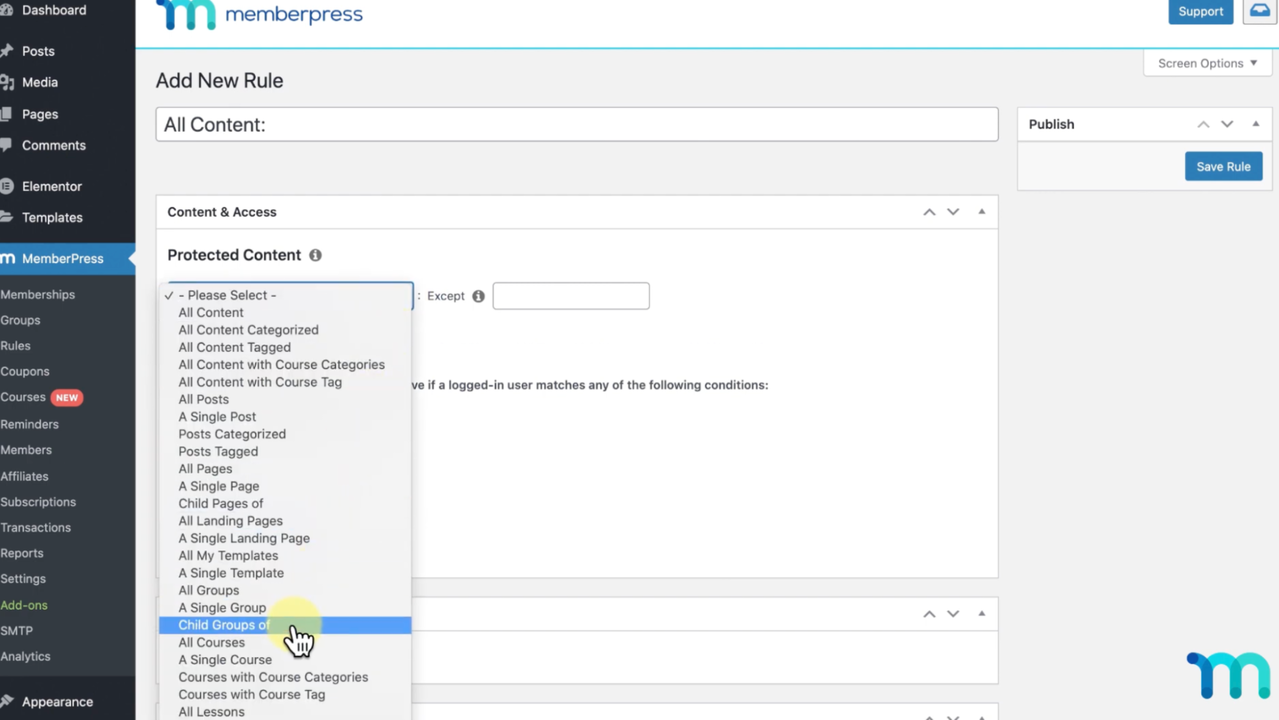The height and width of the screenshot is (720, 1279).
Task: Select 'All Courses' option
Action: 285,642
